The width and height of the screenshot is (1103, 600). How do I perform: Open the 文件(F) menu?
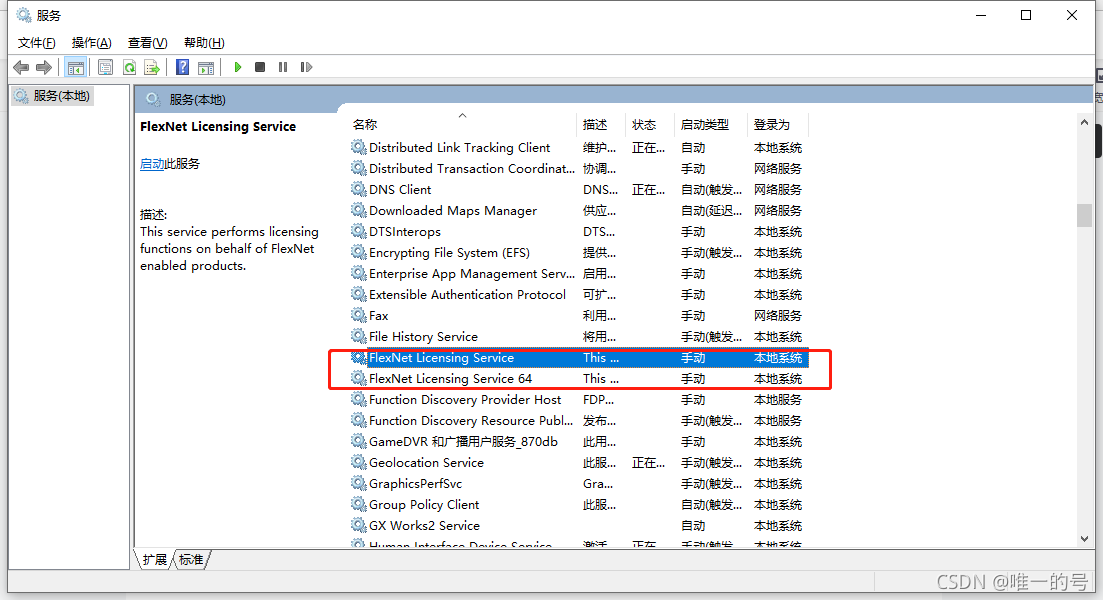pos(37,43)
